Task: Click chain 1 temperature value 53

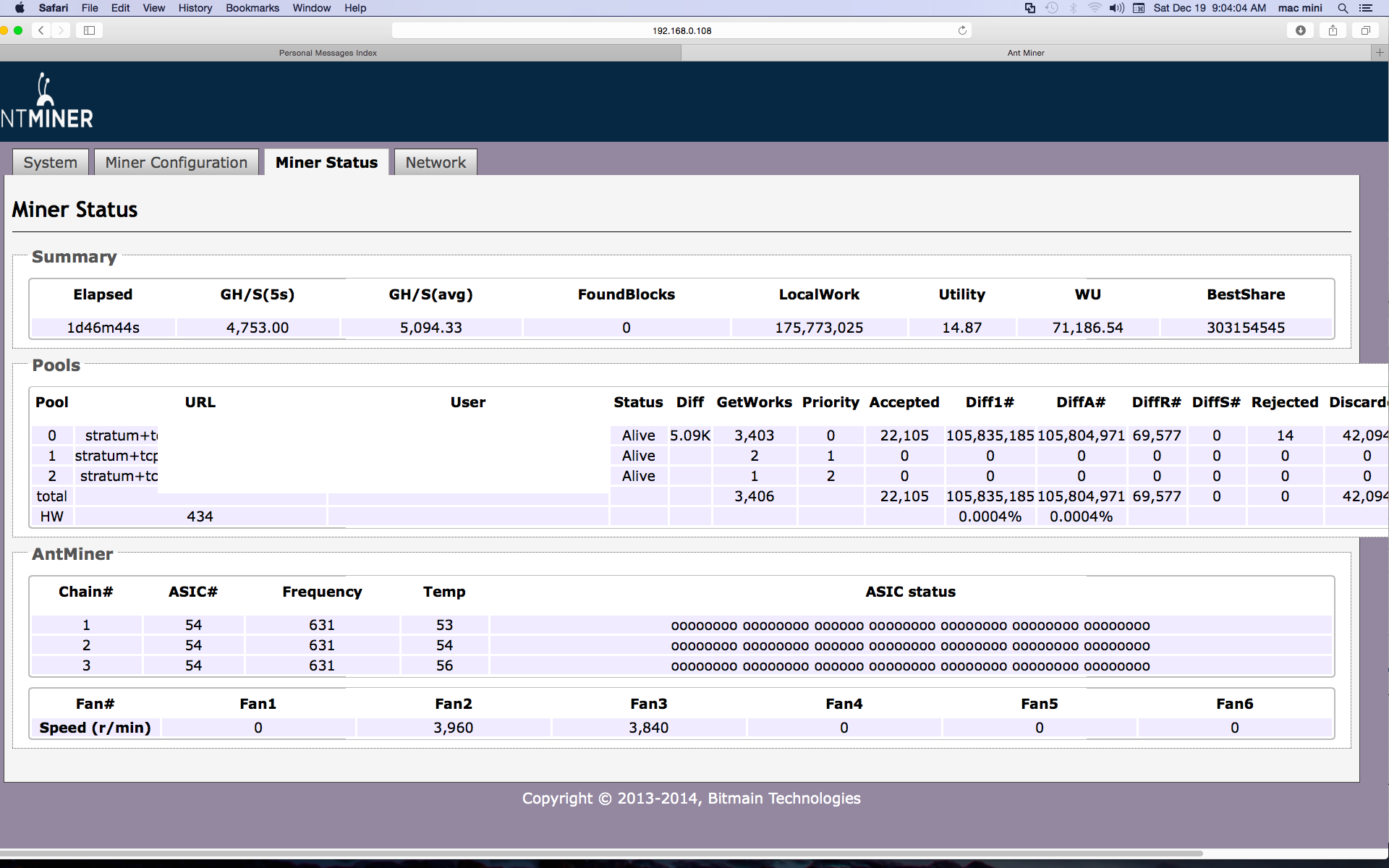Action: point(444,625)
